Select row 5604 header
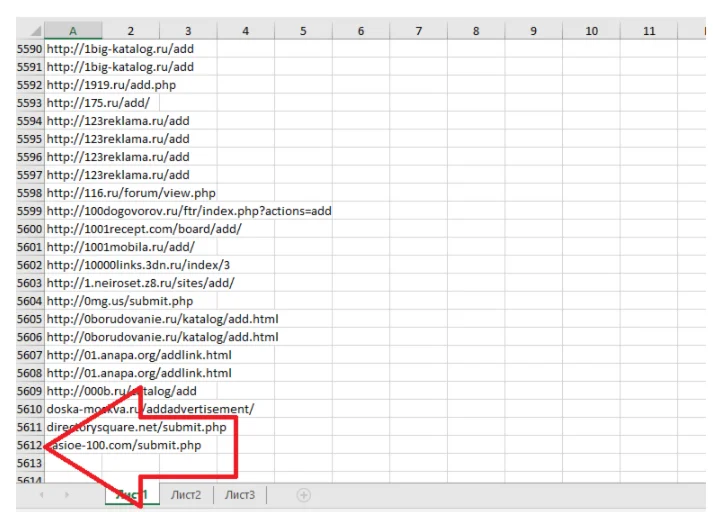The width and height of the screenshot is (718, 512). pos(30,301)
